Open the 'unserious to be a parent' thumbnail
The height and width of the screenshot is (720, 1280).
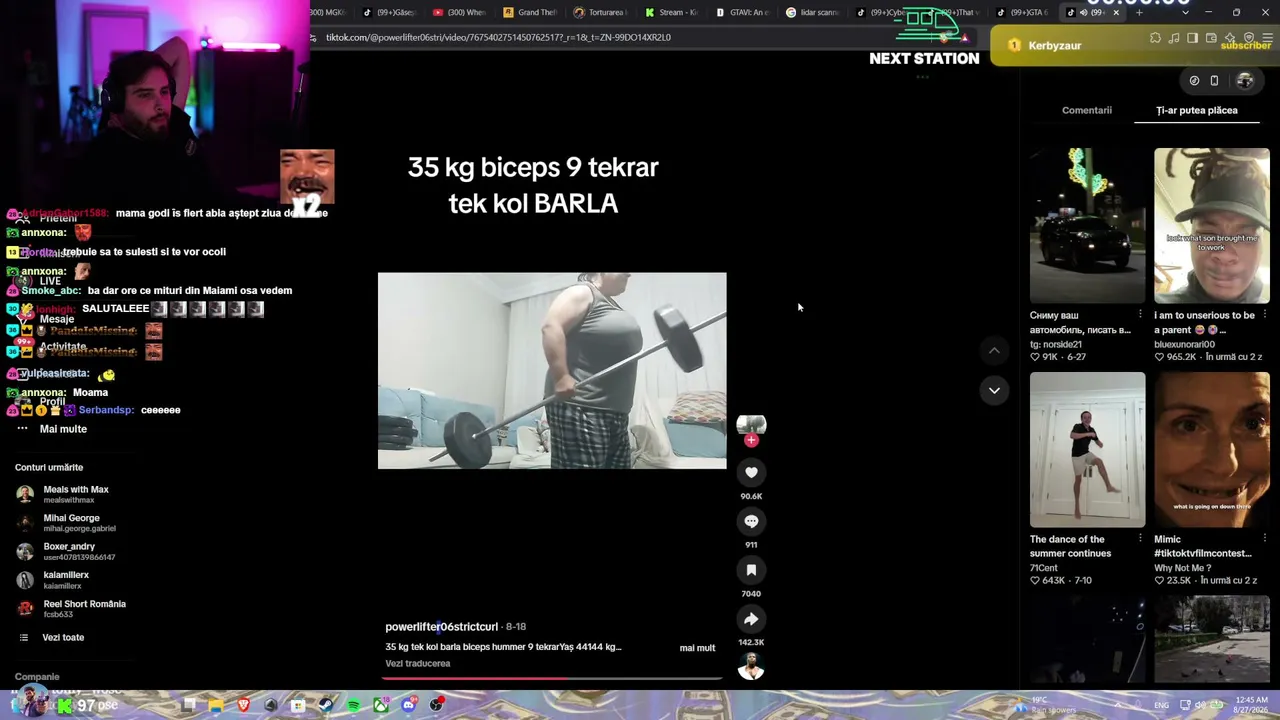tap(1212, 226)
